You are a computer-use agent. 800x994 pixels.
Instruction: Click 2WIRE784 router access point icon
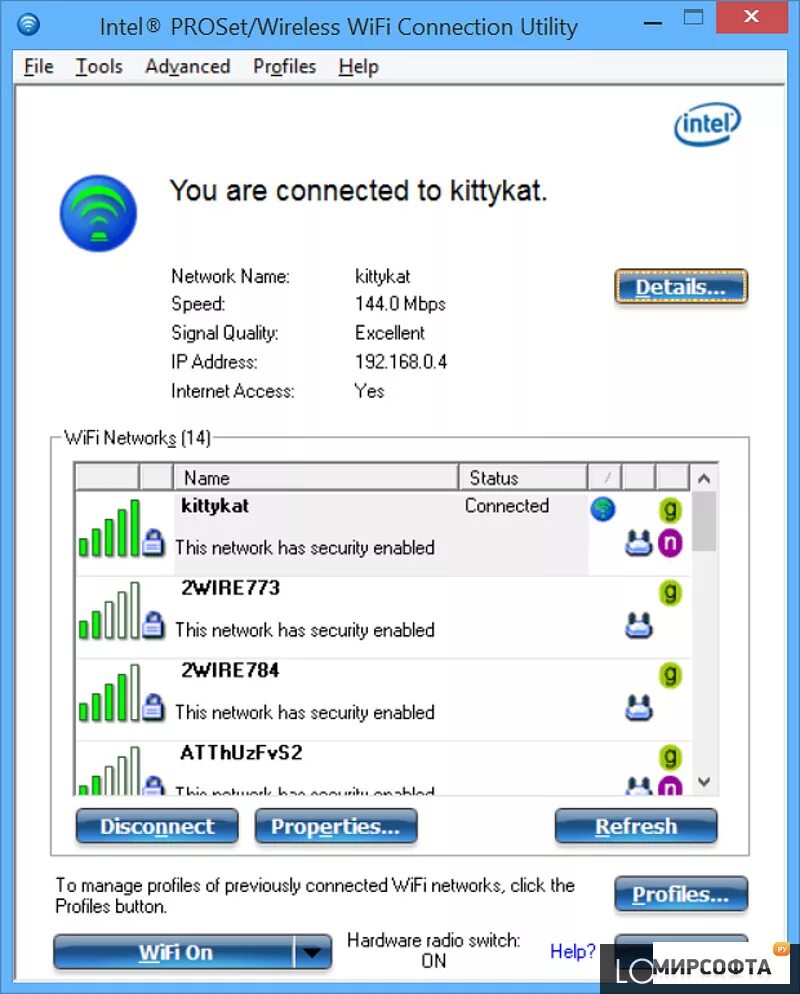pos(638,707)
